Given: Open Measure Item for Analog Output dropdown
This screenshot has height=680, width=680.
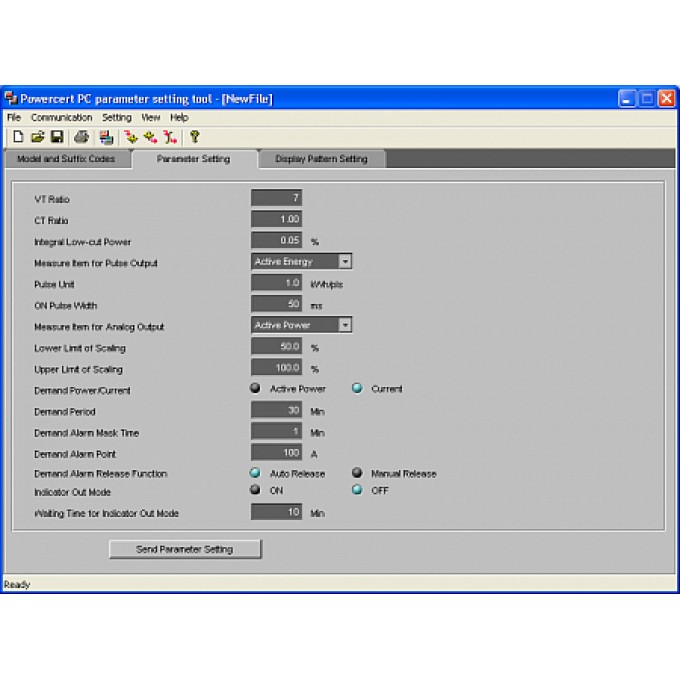Looking at the screenshot, I should [x=345, y=325].
